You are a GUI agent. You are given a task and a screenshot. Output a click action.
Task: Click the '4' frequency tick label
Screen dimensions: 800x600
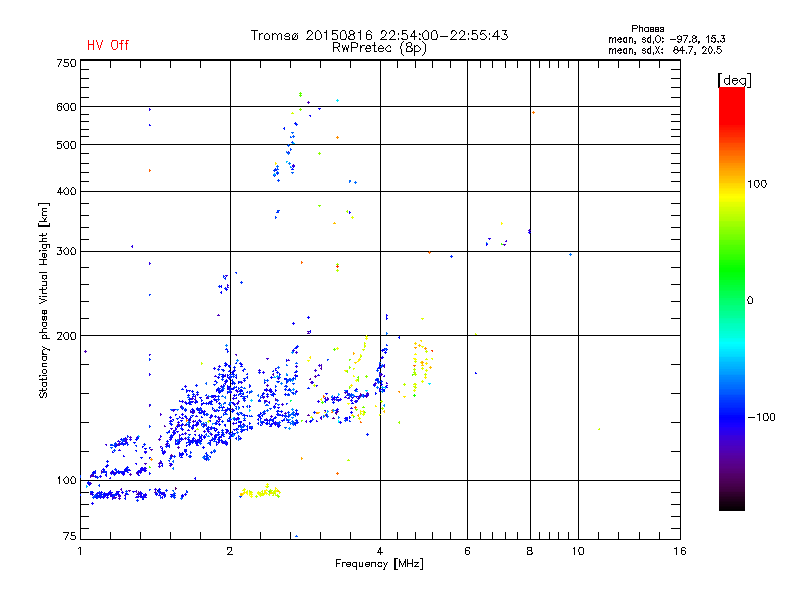380,551
